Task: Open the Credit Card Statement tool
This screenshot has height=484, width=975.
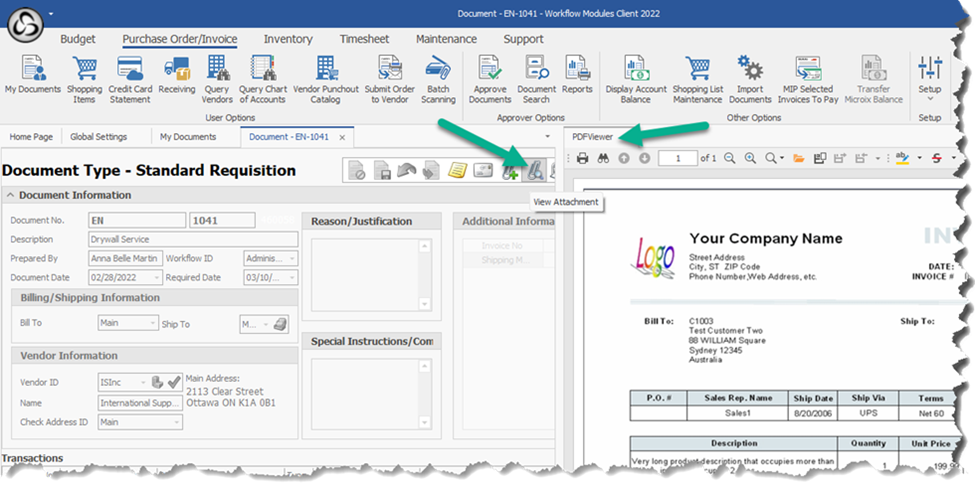Action: tap(130, 79)
